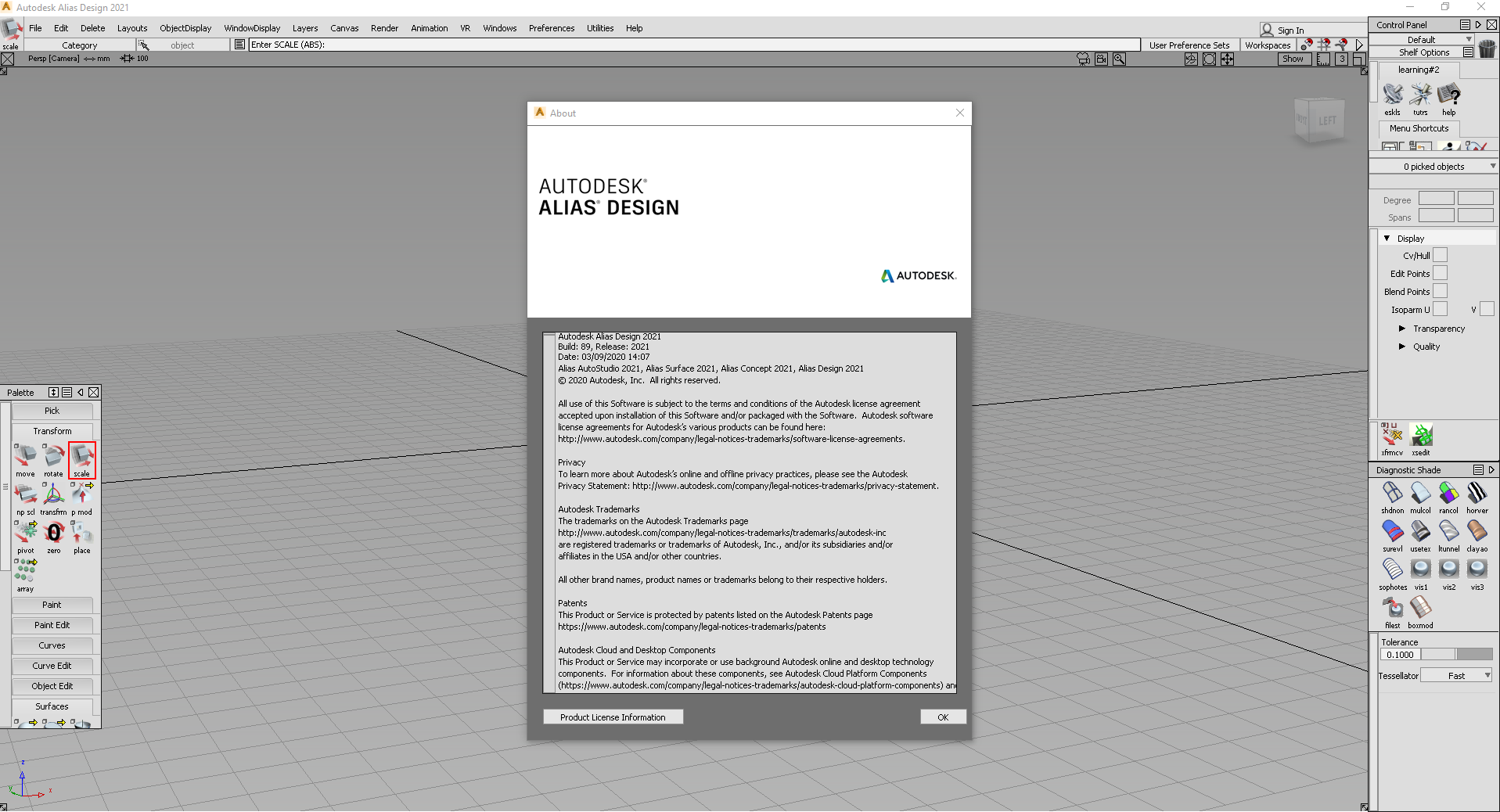1500x812 pixels.
Task: Open the File menu
Action: pyautogui.click(x=35, y=28)
